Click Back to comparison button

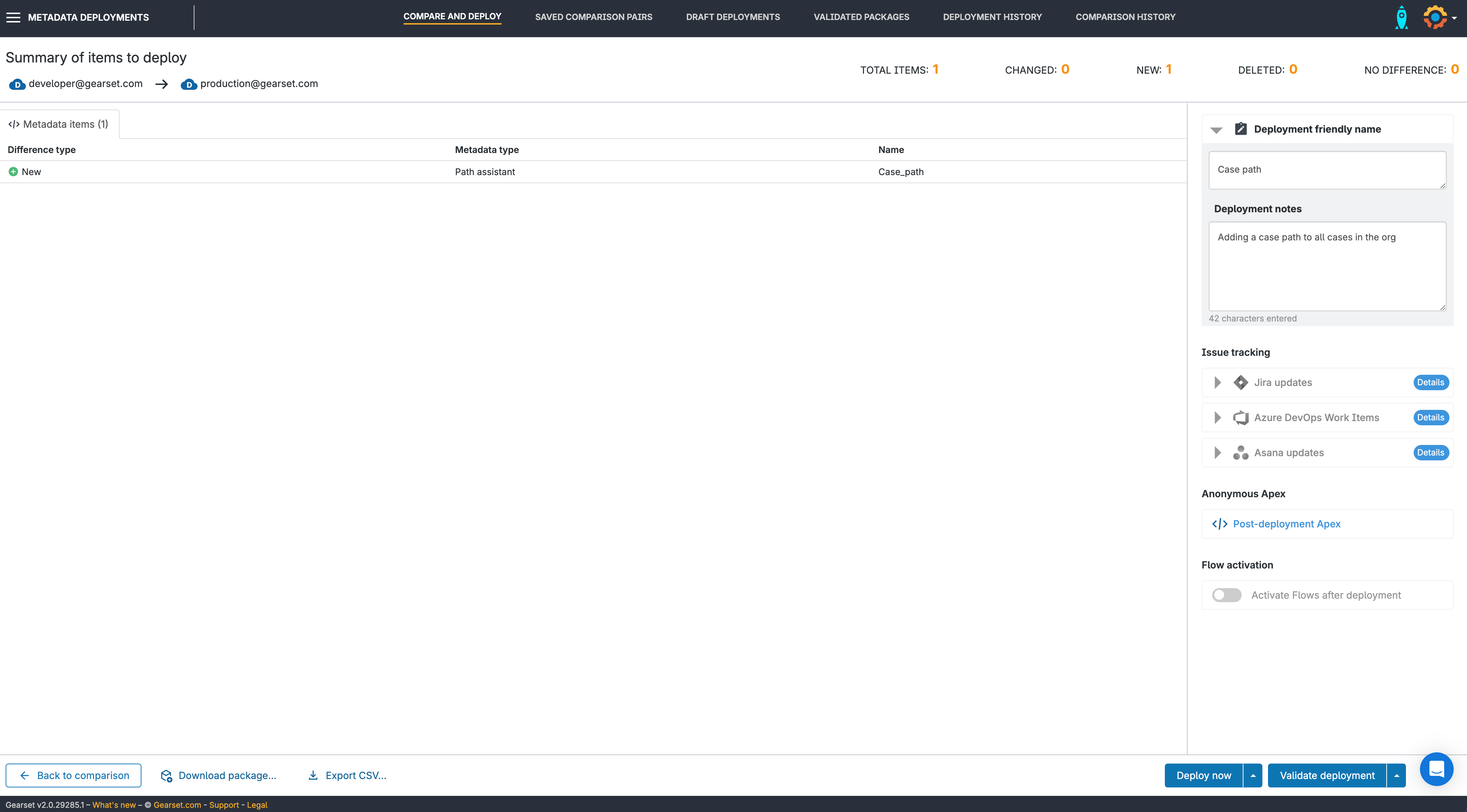click(x=73, y=776)
